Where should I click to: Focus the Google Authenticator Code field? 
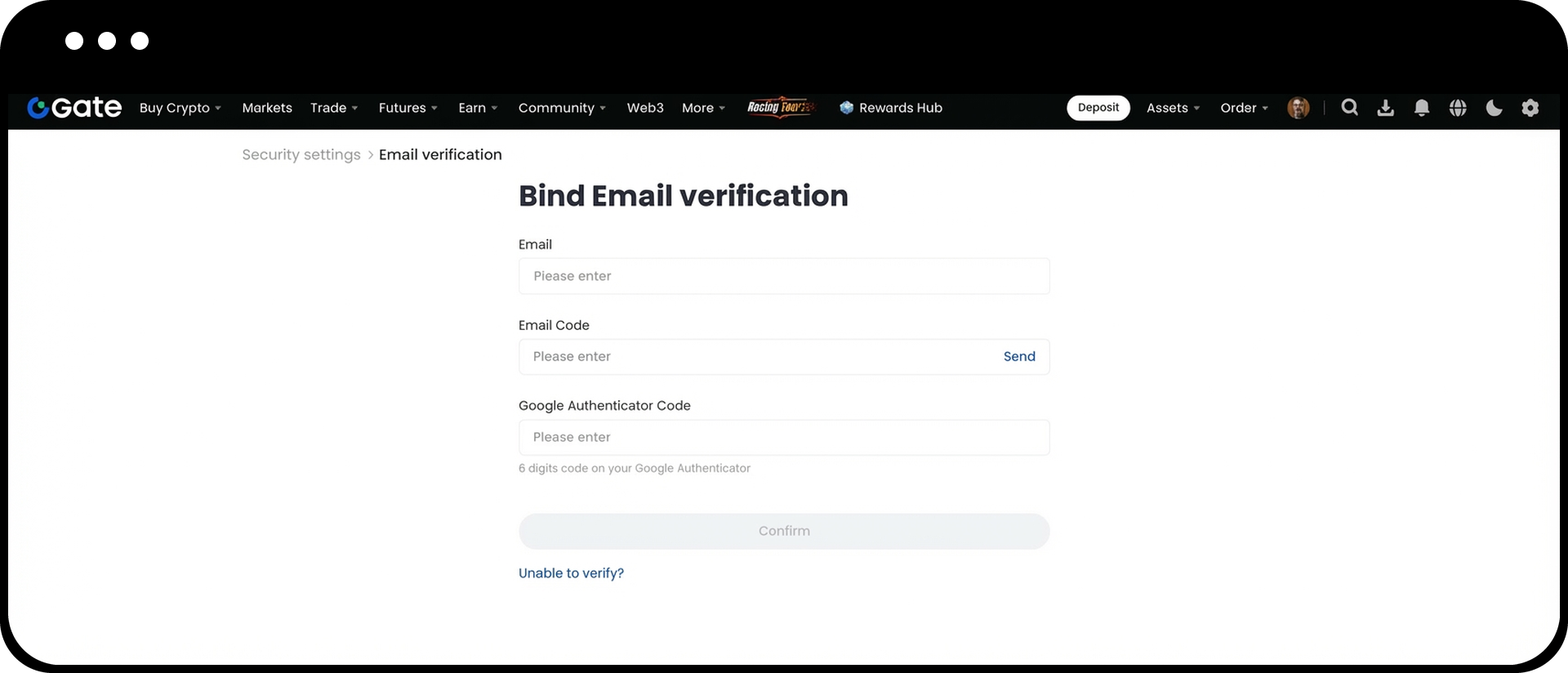[784, 438]
